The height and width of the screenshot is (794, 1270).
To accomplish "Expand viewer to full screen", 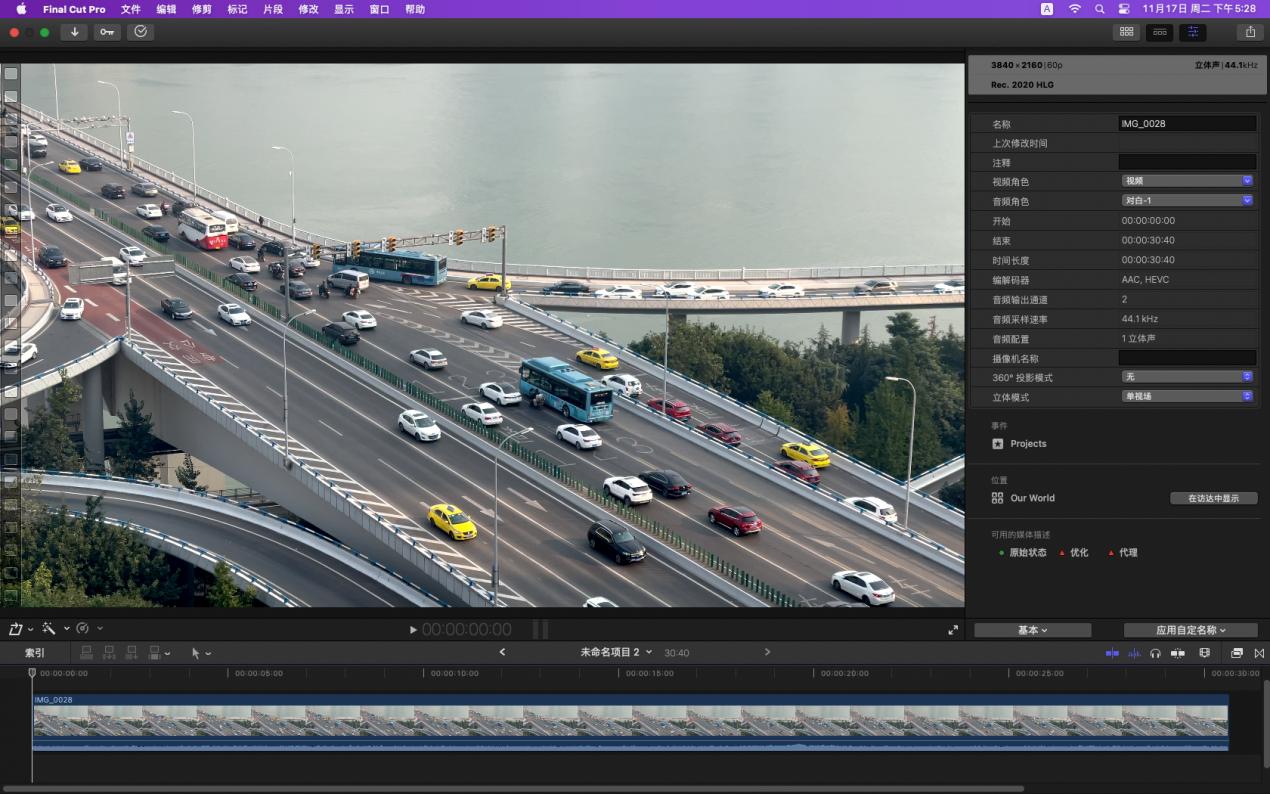I will click(952, 630).
